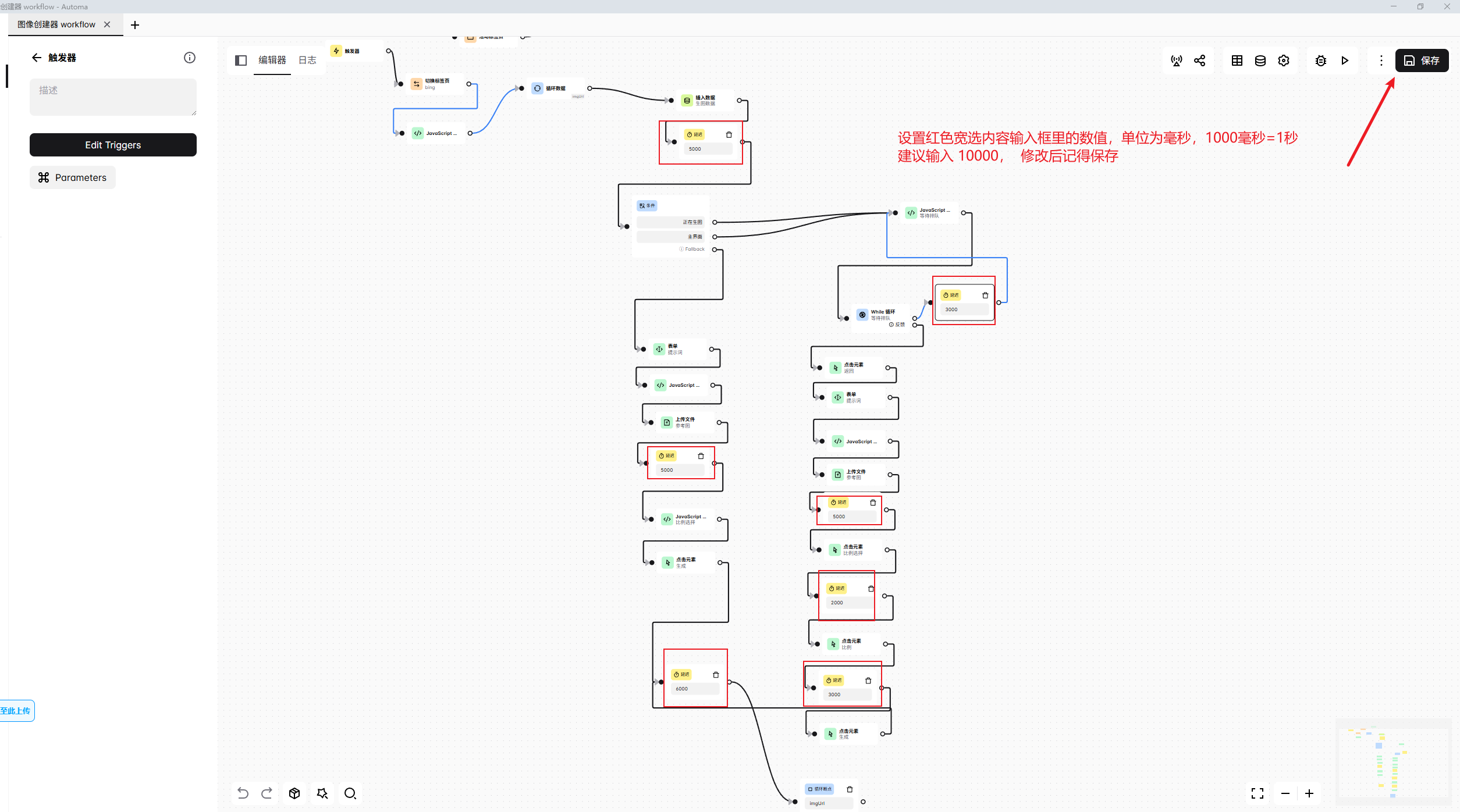Open the canvas search icon

pos(350,793)
